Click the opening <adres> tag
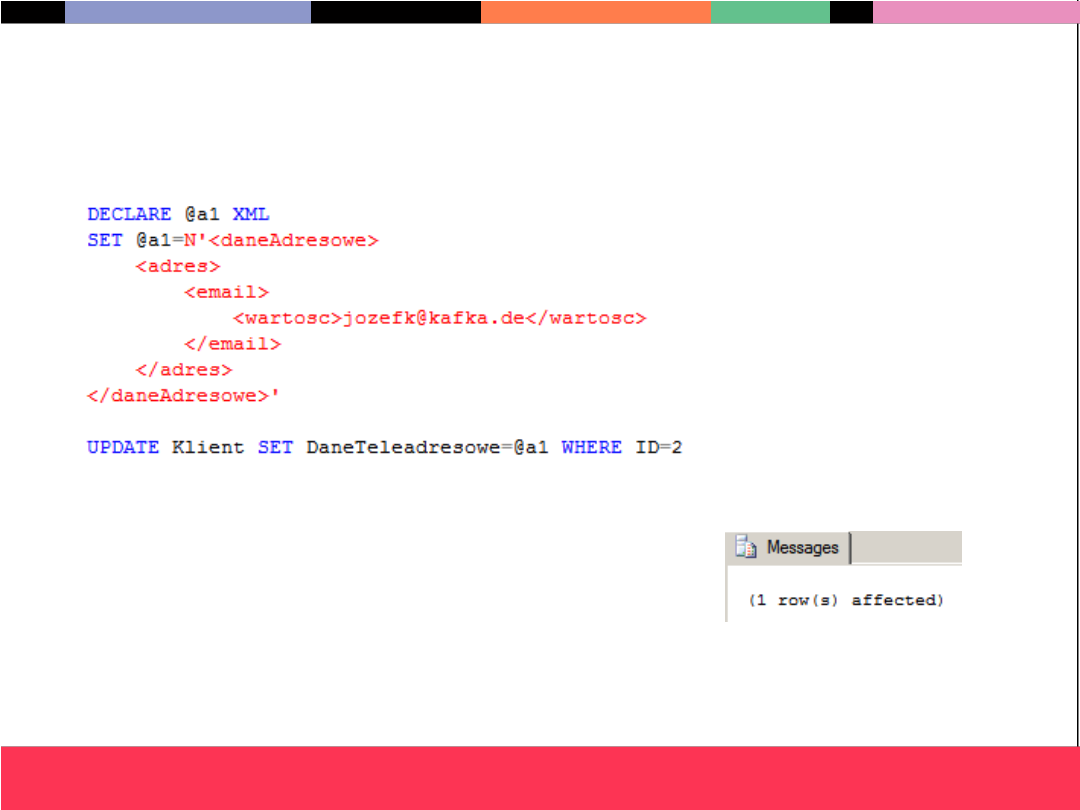1080x810 pixels. pyautogui.click(x=177, y=267)
